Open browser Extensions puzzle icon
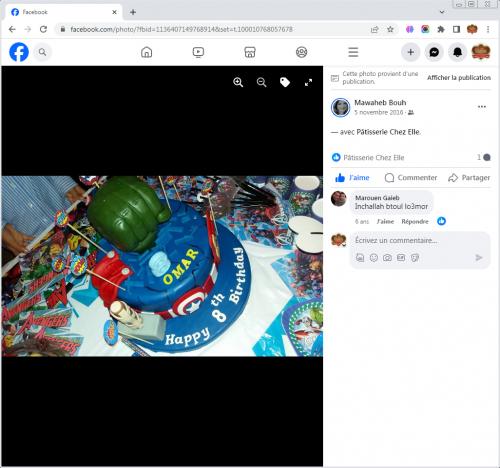The height and width of the screenshot is (468, 500). [441, 29]
